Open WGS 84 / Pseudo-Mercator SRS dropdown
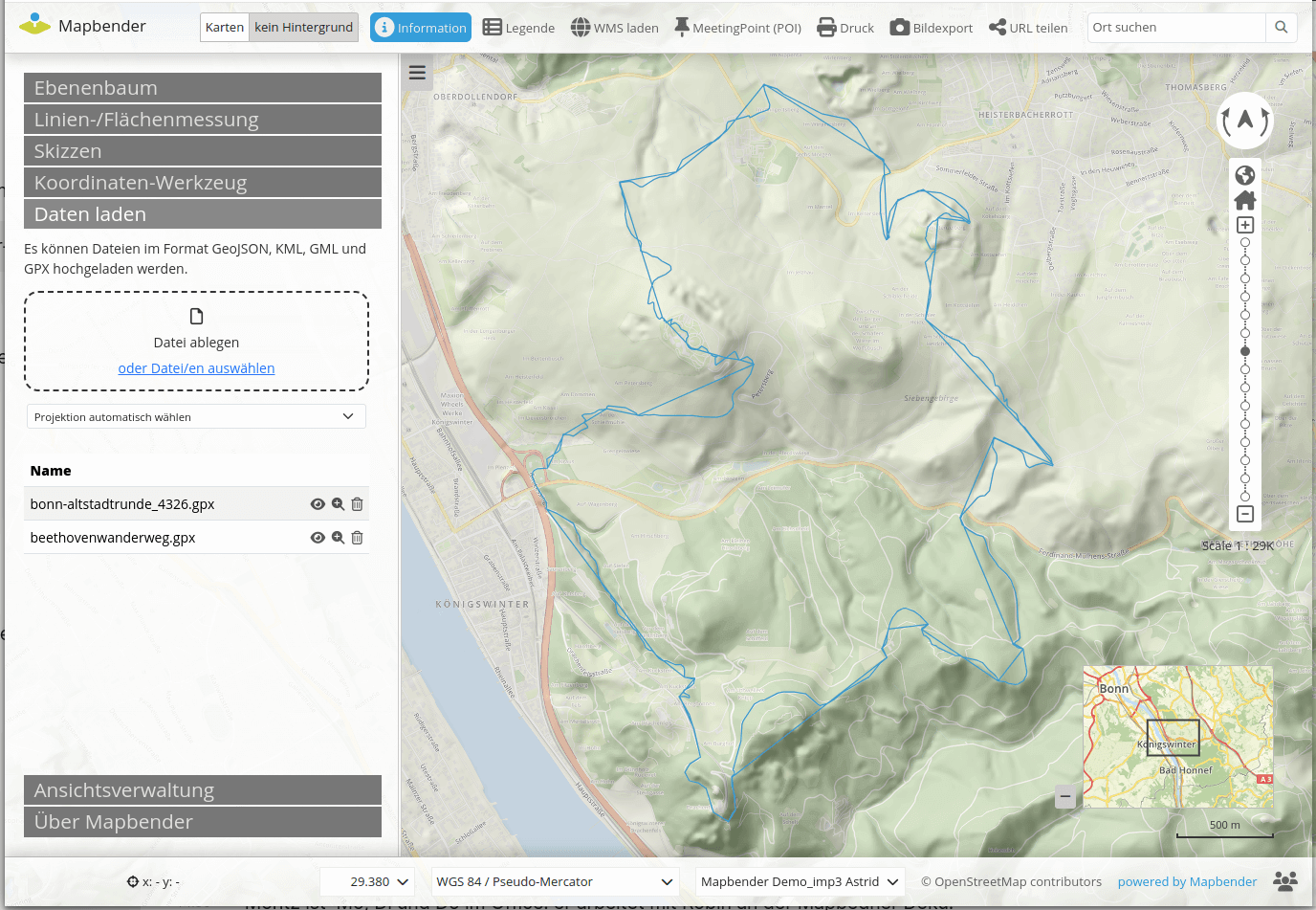This screenshot has width=1316, height=910. (554, 882)
